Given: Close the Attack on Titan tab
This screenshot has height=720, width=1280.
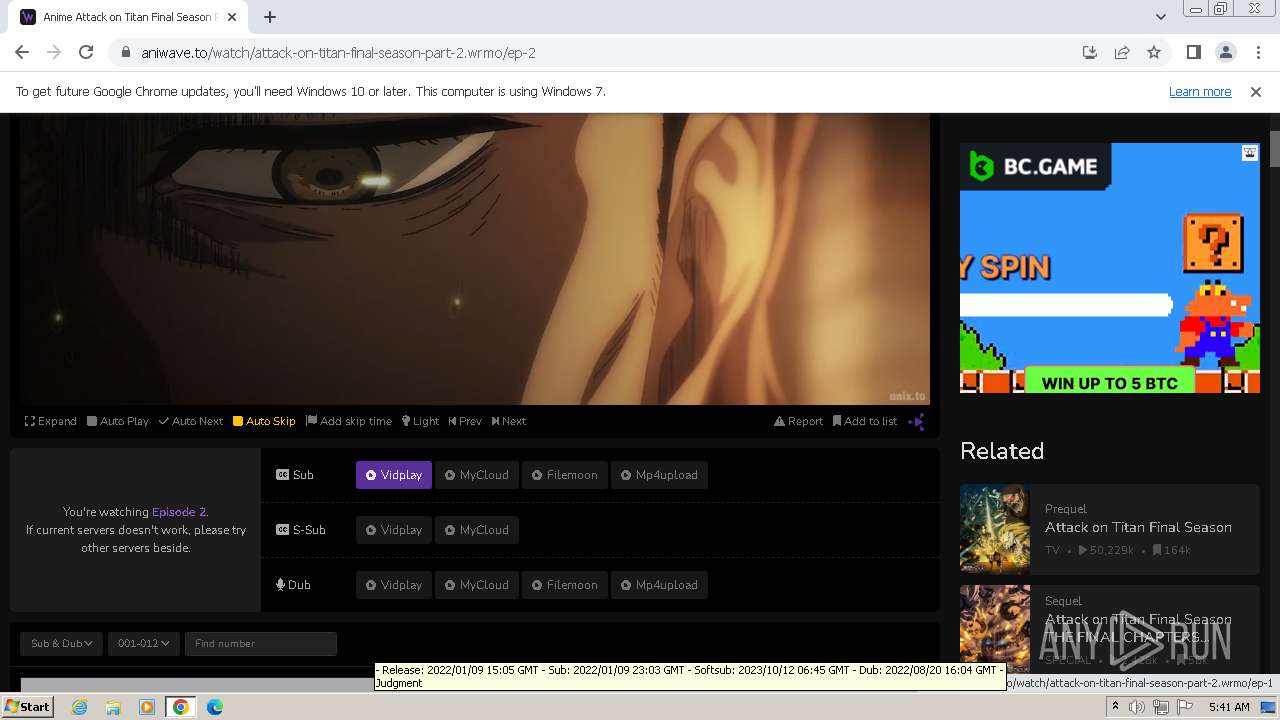Looking at the screenshot, I should (232, 17).
